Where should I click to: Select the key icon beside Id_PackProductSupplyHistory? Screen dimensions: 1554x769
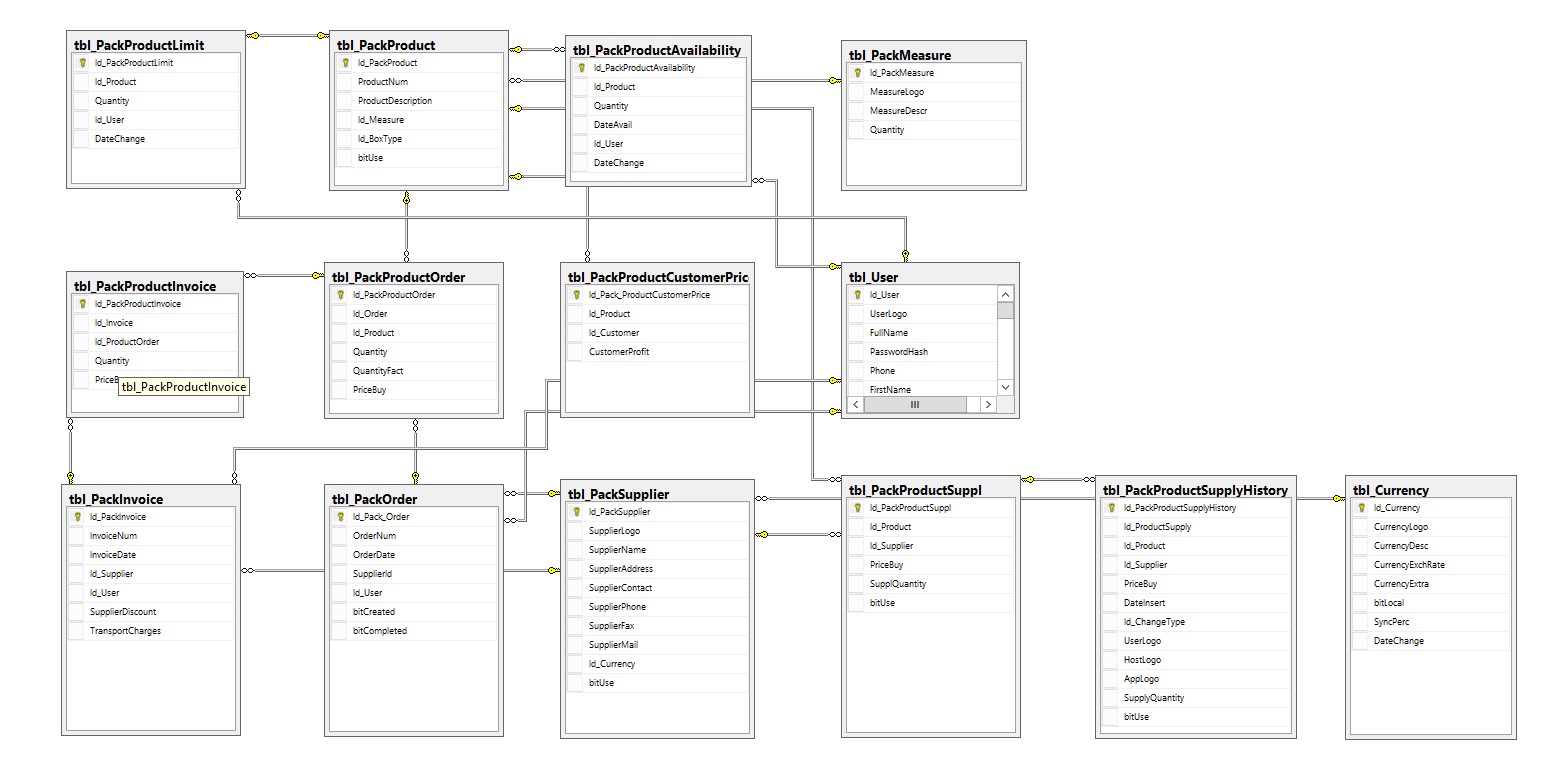(x=1110, y=508)
